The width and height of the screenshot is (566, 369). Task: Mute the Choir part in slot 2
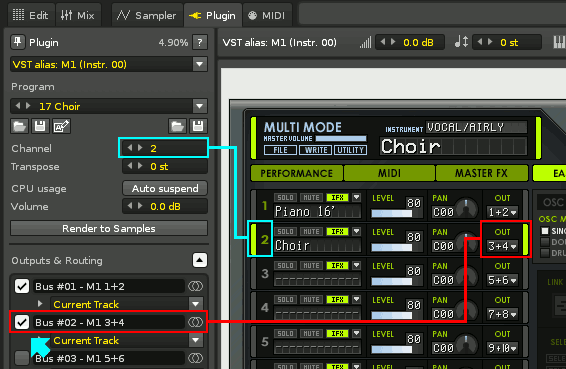(x=312, y=231)
